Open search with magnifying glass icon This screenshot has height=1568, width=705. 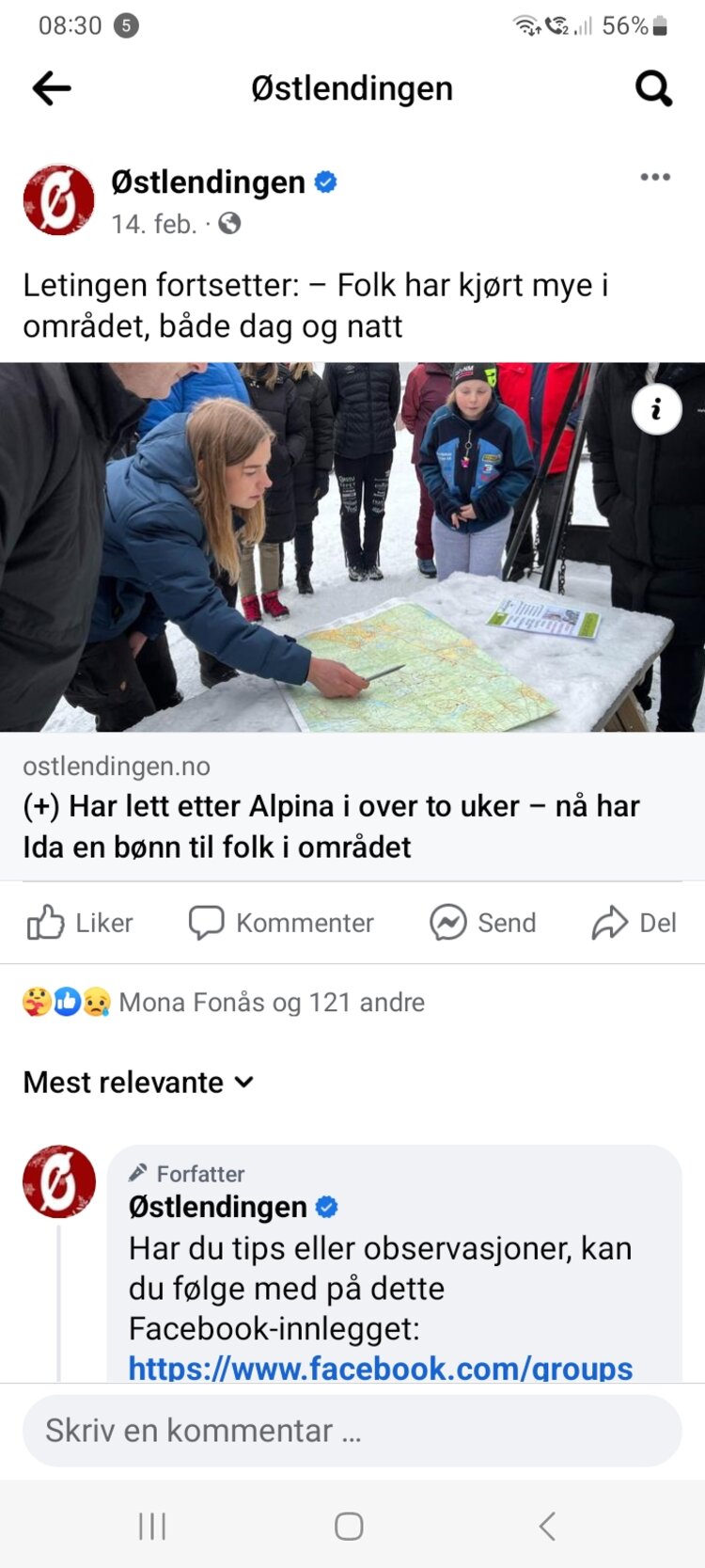coord(653,88)
